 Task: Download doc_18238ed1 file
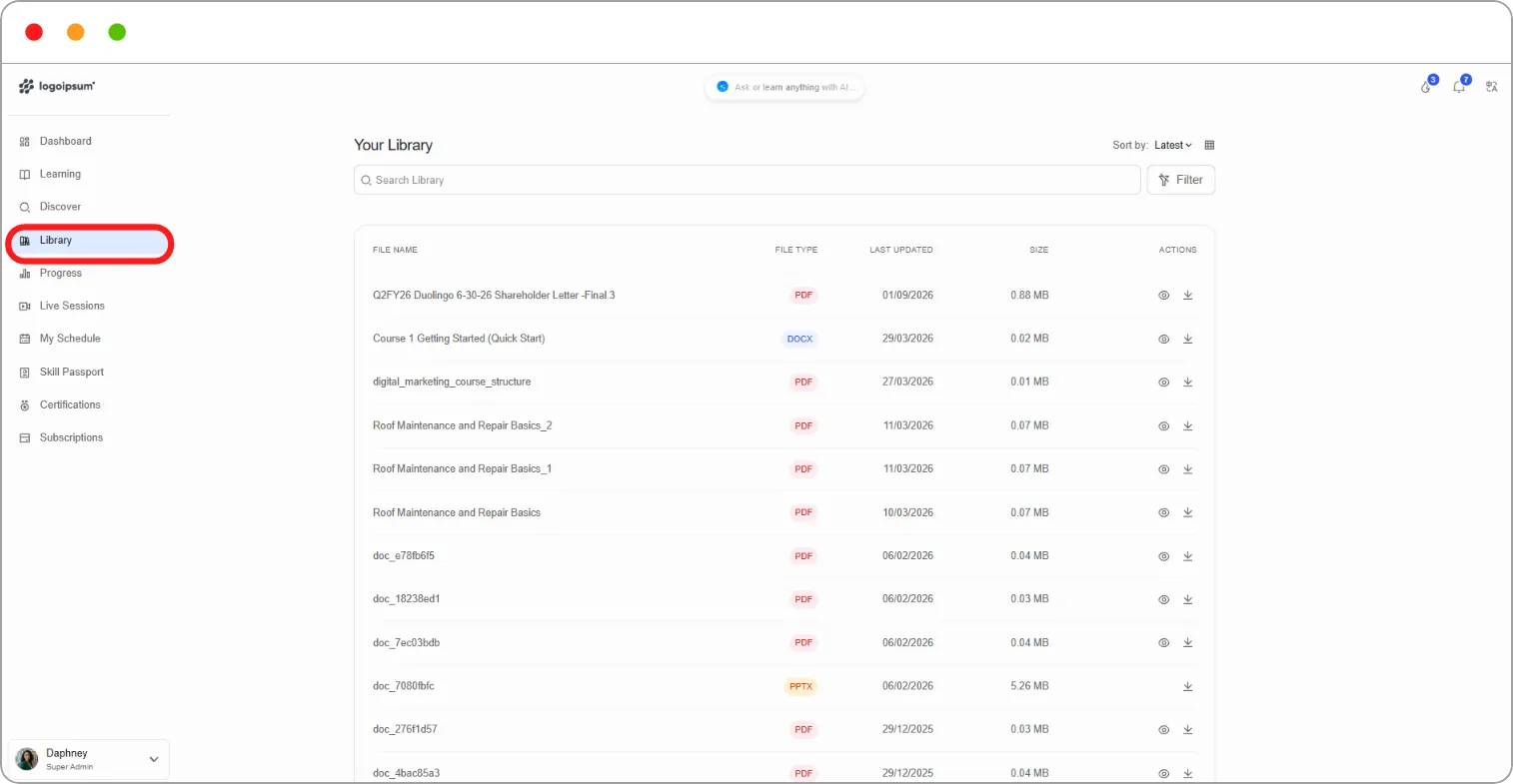(1188, 599)
